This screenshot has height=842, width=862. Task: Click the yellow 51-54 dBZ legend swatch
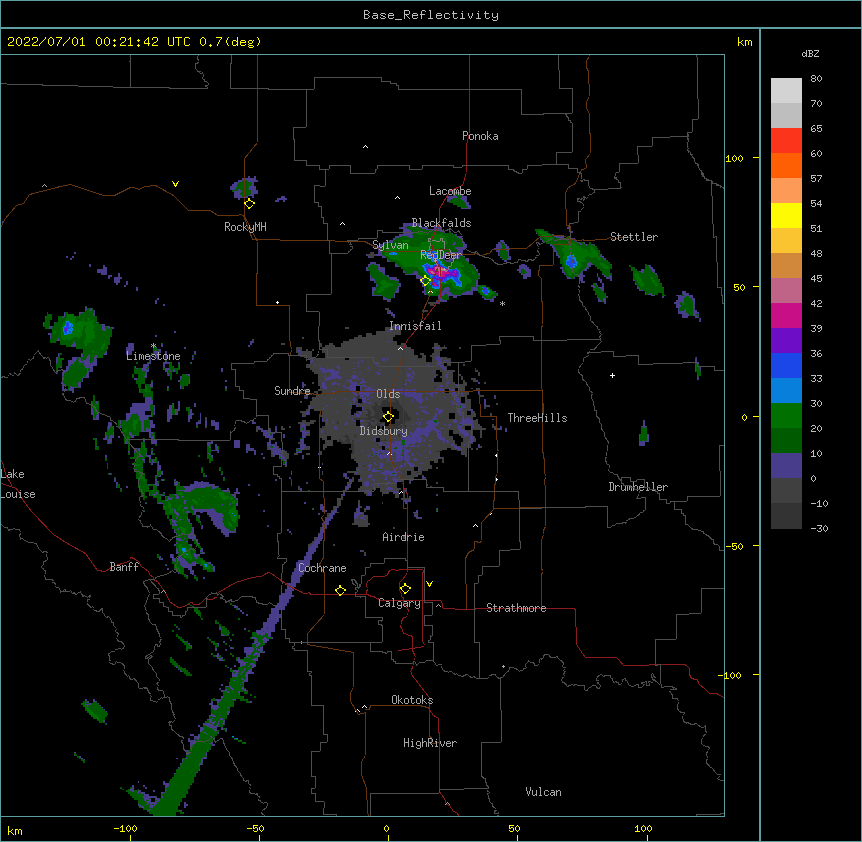786,215
